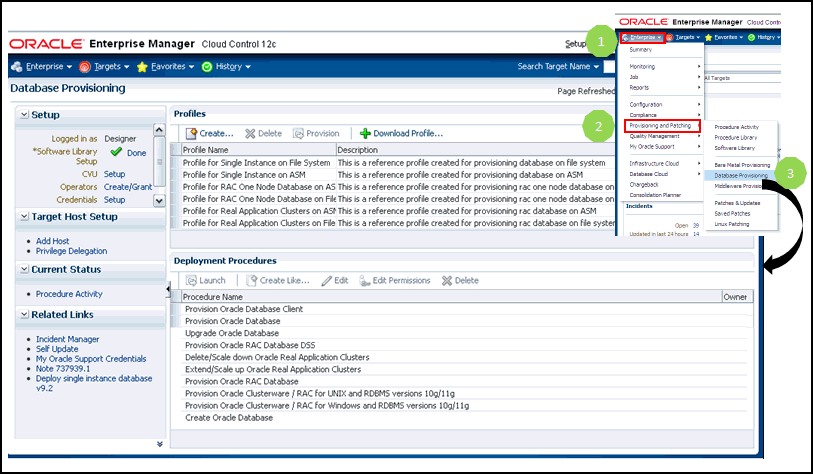The image size is (813, 474).
Task: Click the Delete X icon in Profiles toolbar
Action: click(250, 133)
